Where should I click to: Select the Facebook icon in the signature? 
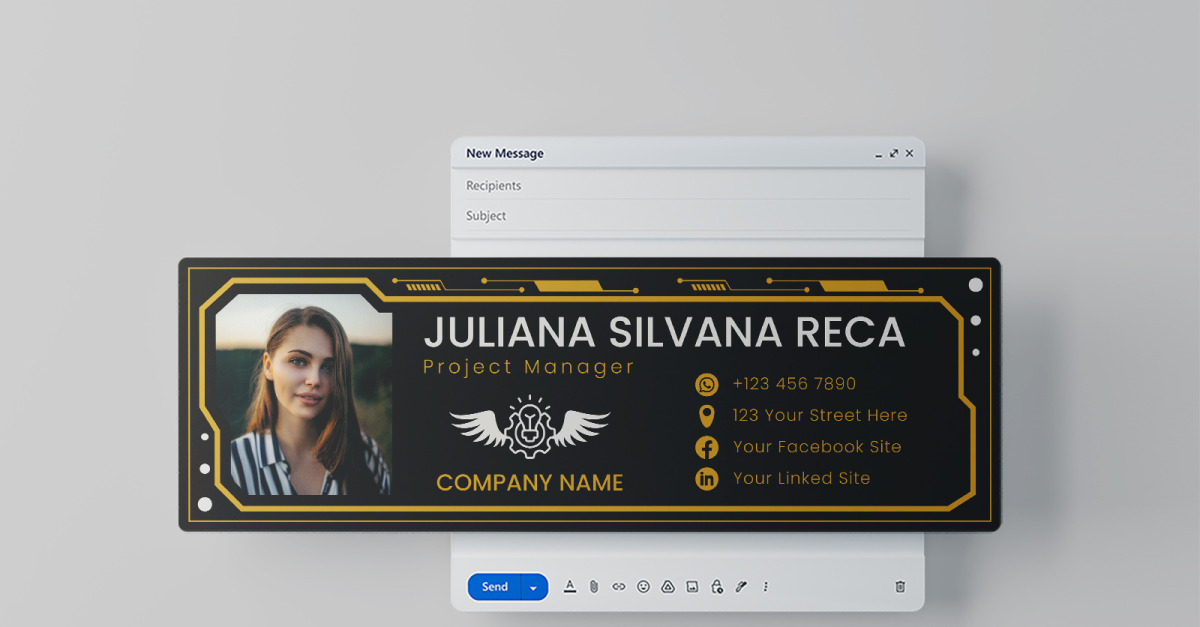(x=706, y=447)
